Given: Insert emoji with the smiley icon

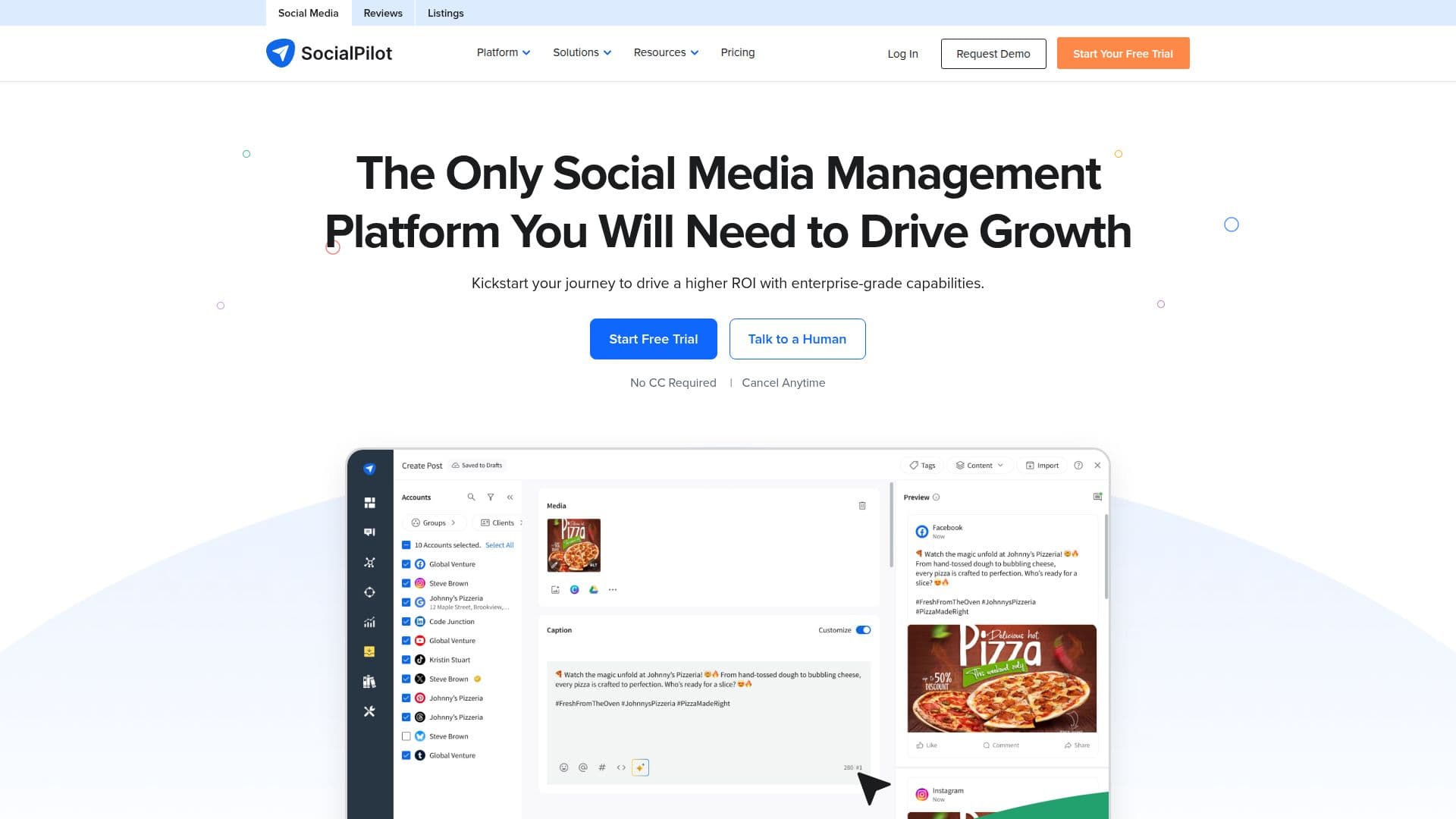Looking at the screenshot, I should [x=563, y=767].
